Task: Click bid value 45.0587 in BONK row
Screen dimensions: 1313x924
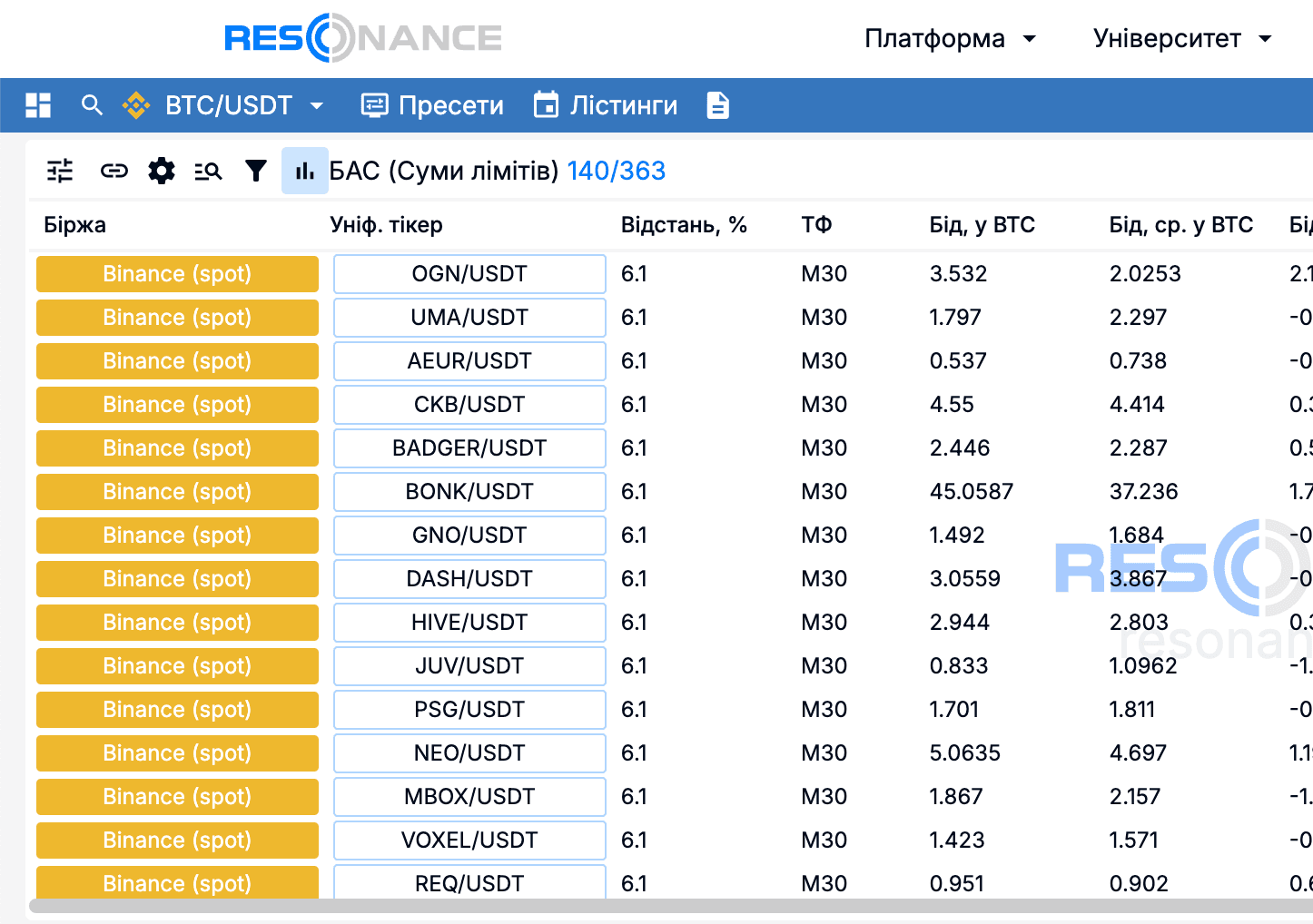Action: pos(972,492)
